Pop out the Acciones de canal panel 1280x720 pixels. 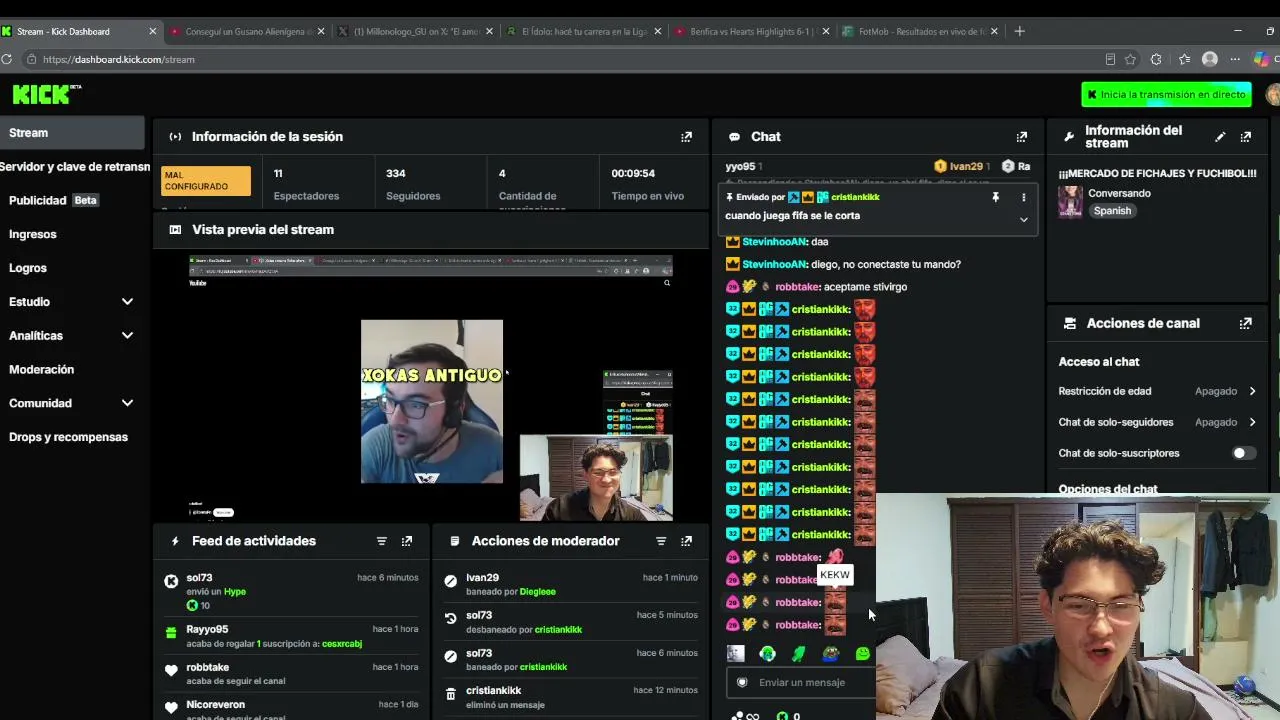click(x=1245, y=323)
